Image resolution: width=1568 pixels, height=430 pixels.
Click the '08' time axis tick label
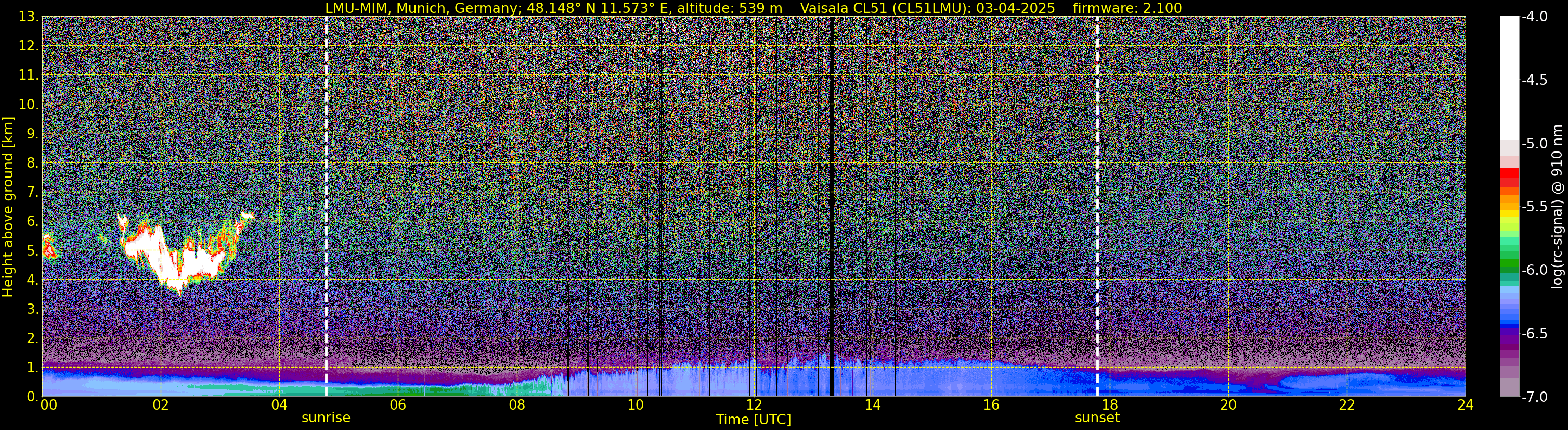(517, 404)
